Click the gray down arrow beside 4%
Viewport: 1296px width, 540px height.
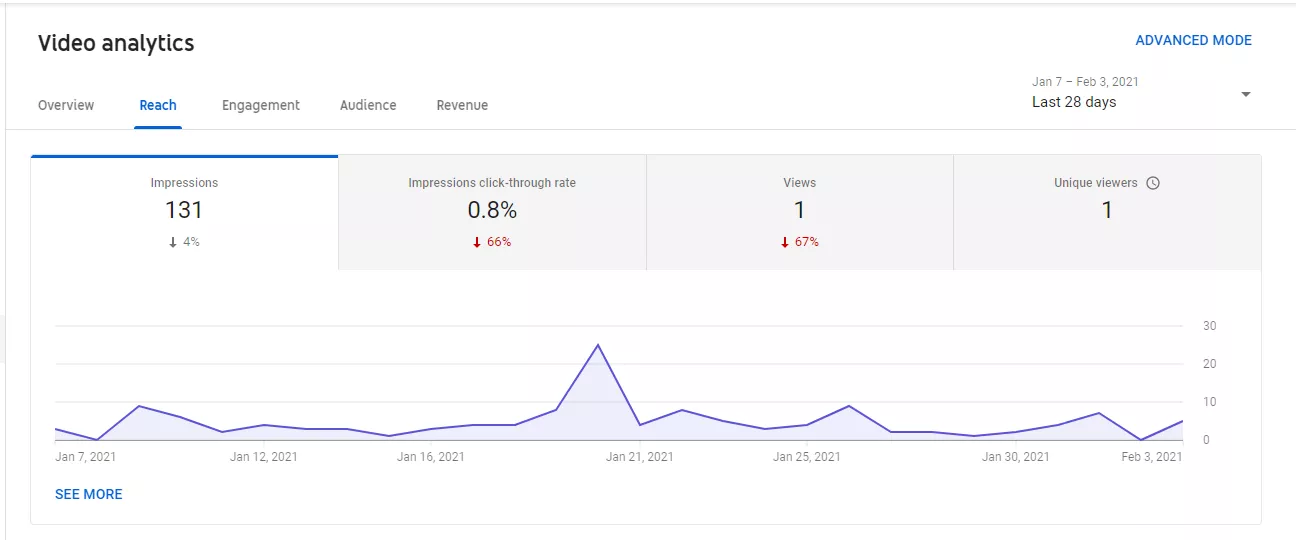click(x=173, y=242)
